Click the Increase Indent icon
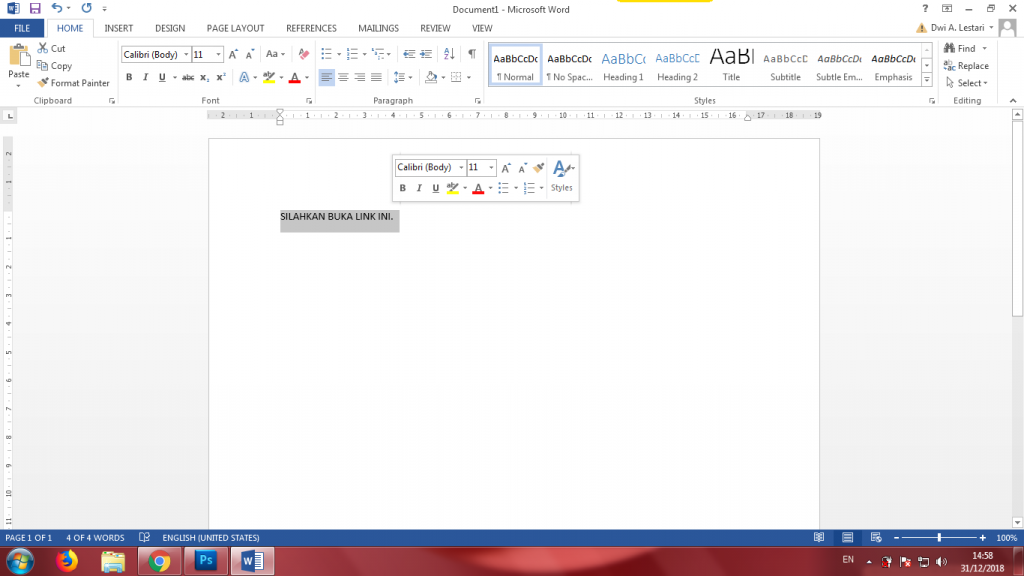The height and width of the screenshot is (576, 1024). [427, 54]
